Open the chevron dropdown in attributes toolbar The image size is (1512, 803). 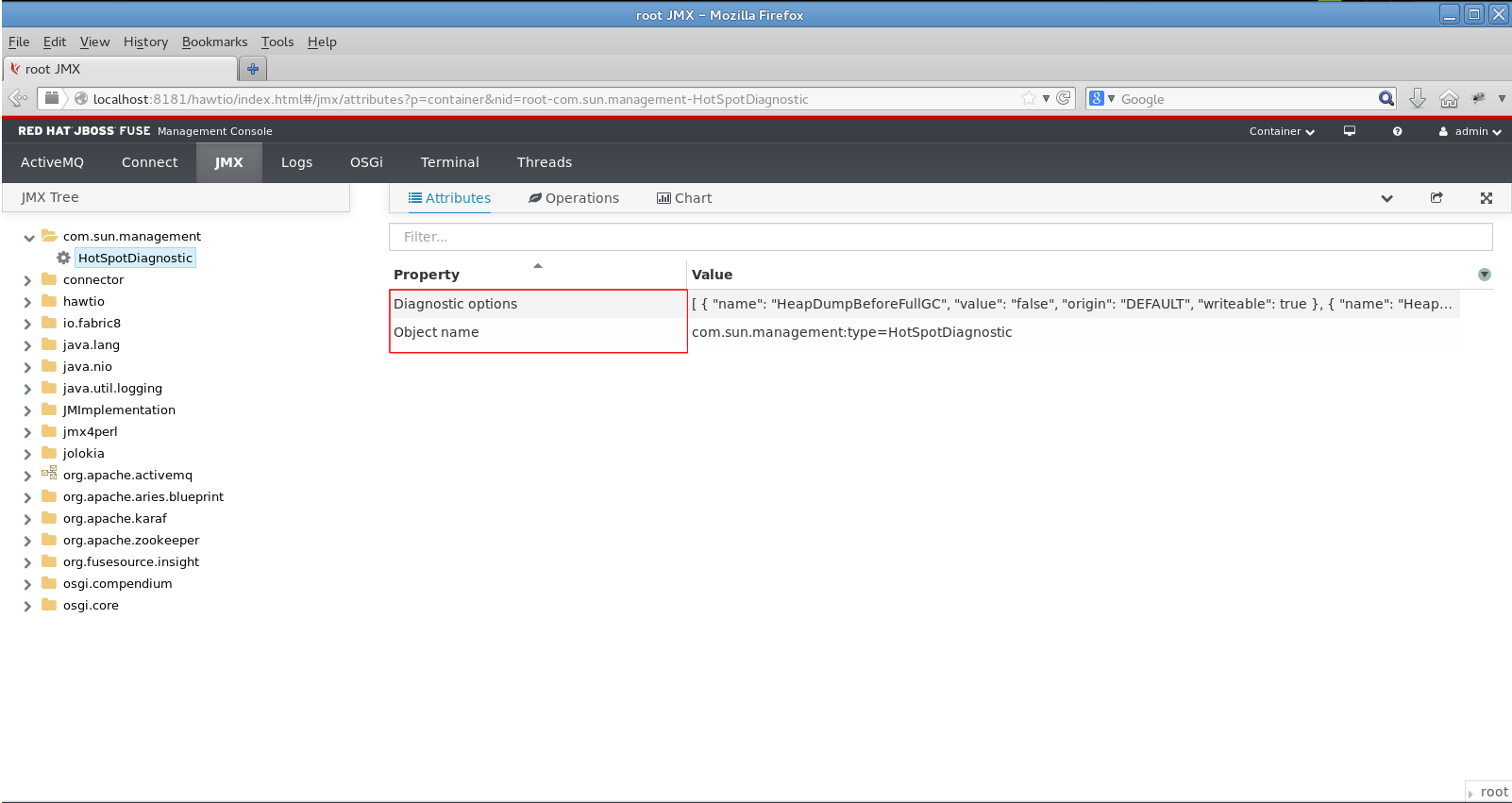pos(1386,198)
